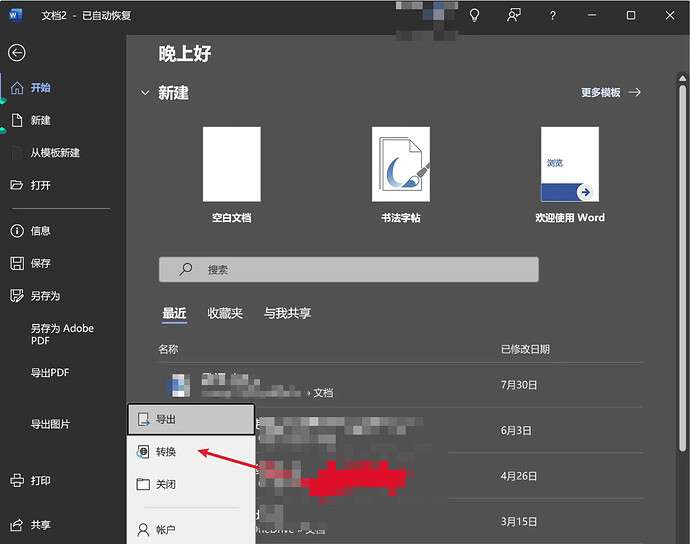Open the 打印 print page
This screenshot has height=544, width=690.
[40, 480]
